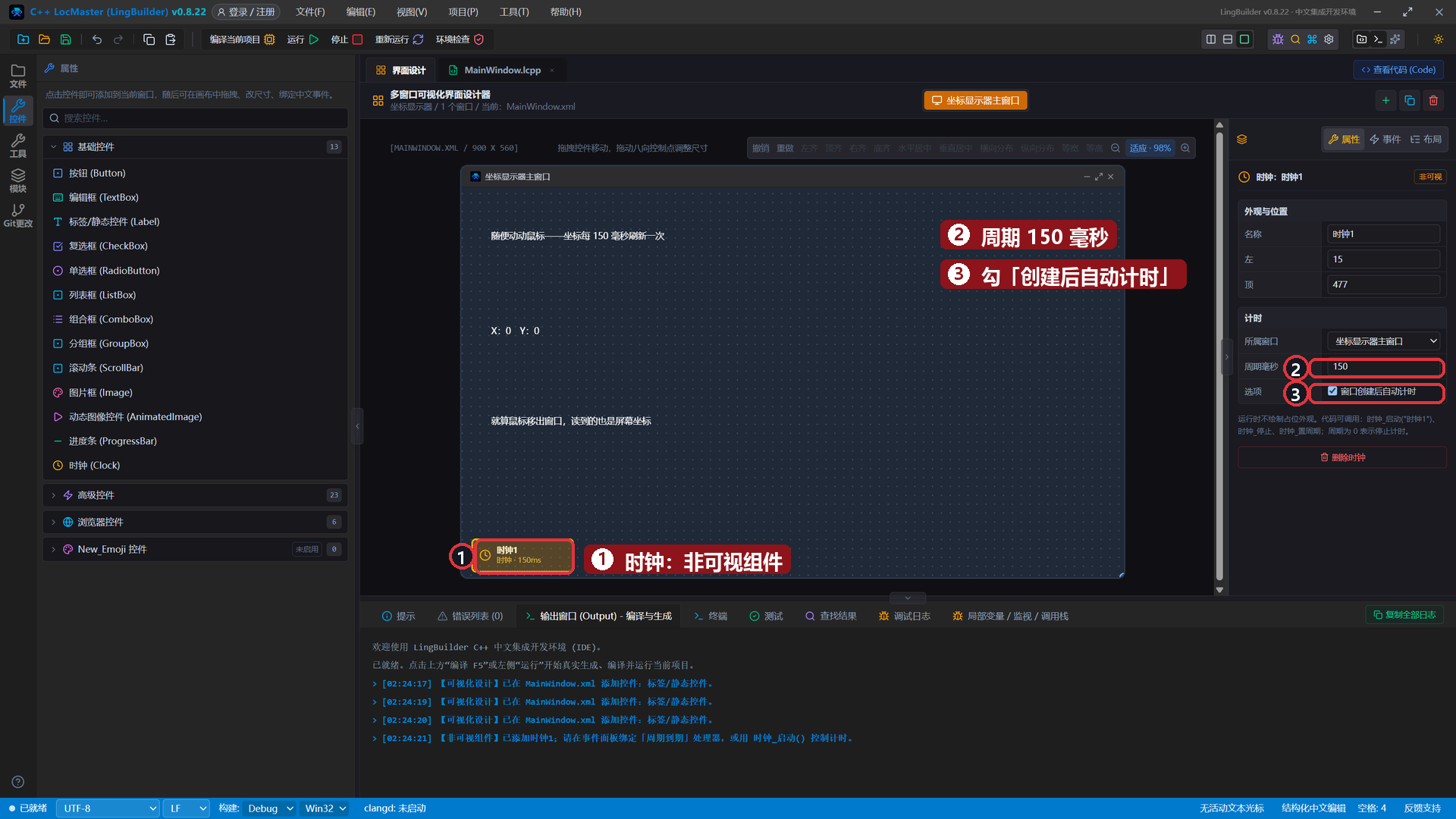Click the red trash delete-window icon

[x=1433, y=100]
